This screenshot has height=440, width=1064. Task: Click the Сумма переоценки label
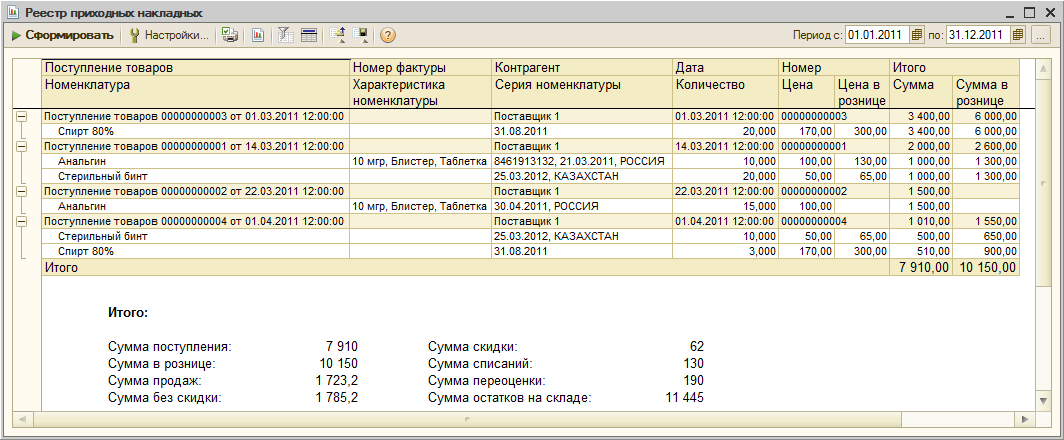click(487, 380)
